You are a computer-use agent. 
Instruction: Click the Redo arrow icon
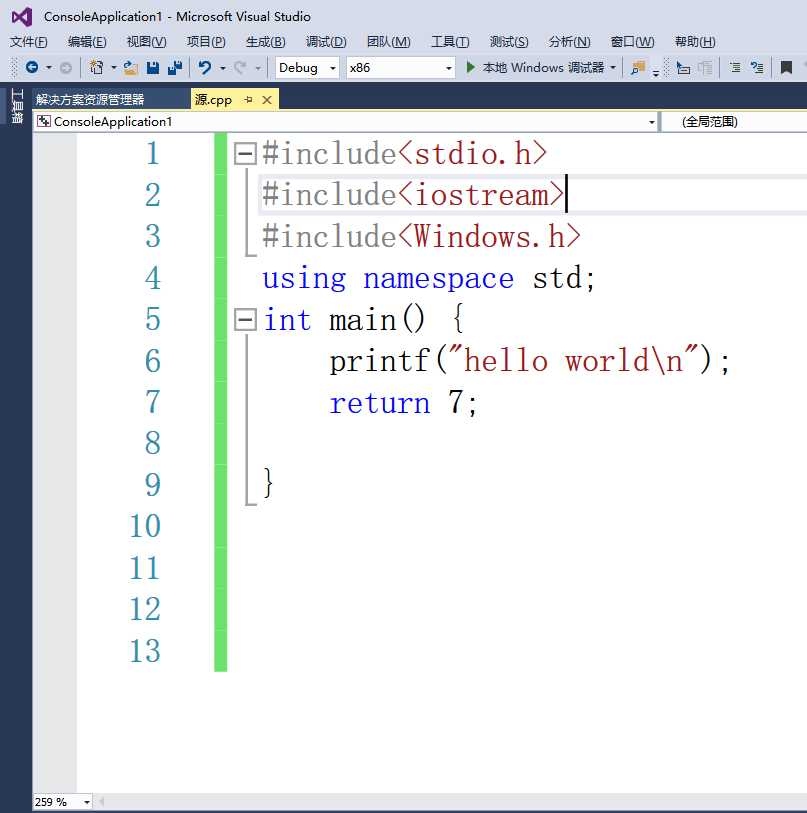click(240, 67)
